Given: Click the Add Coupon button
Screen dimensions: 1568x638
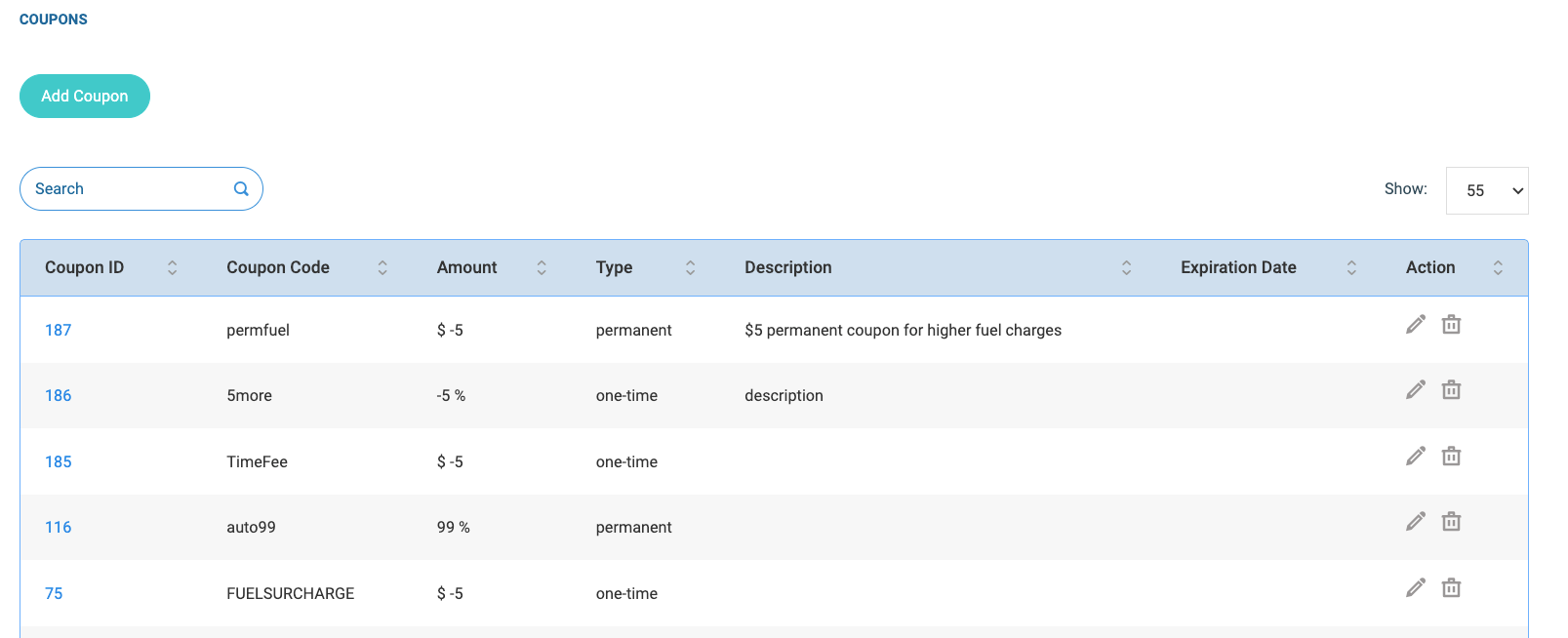Looking at the screenshot, I should point(85,97).
